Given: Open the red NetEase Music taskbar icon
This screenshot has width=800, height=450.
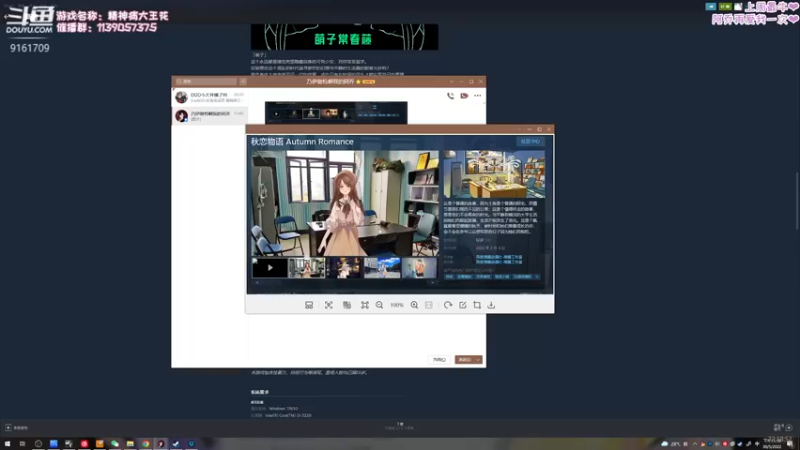Looking at the screenshot, I should click(x=84, y=444).
